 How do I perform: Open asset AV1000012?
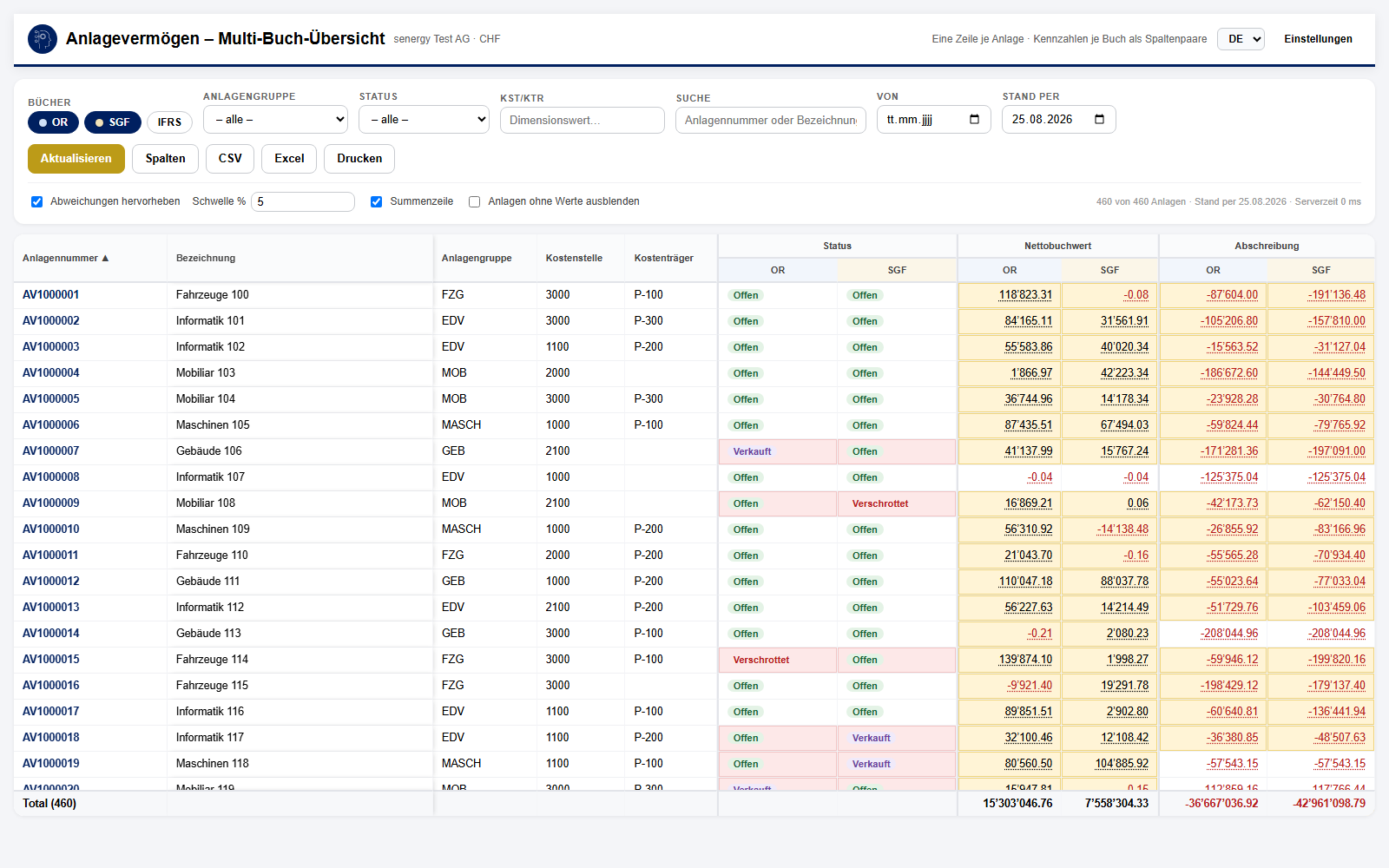(51, 582)
